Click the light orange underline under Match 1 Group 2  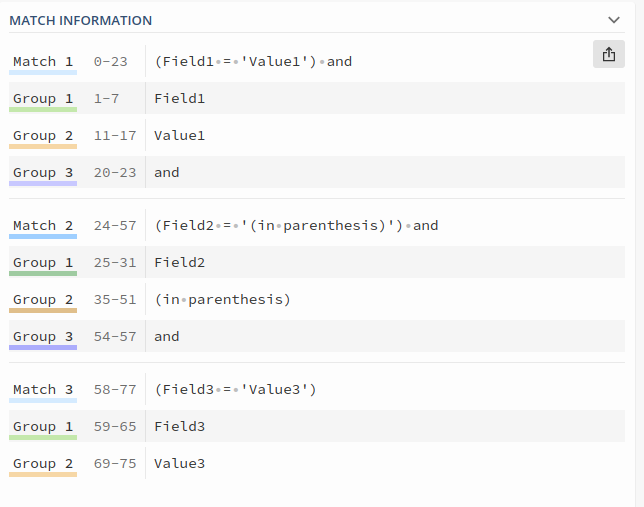pos(43,146)
